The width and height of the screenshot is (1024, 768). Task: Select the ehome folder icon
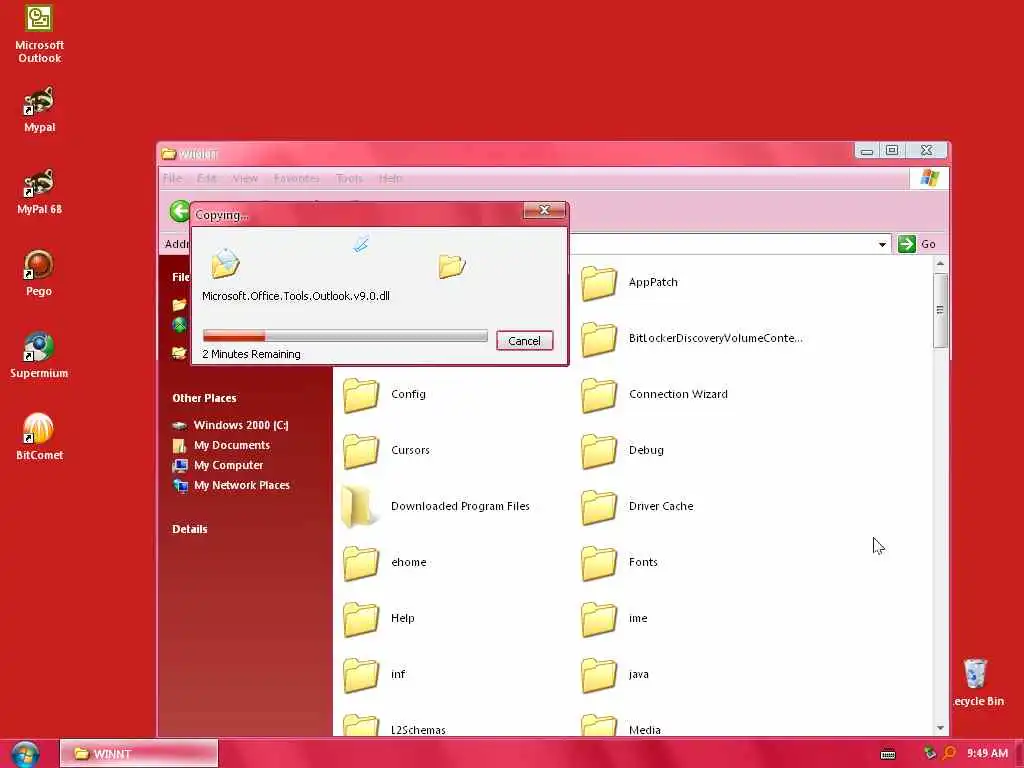click(361, 562)
